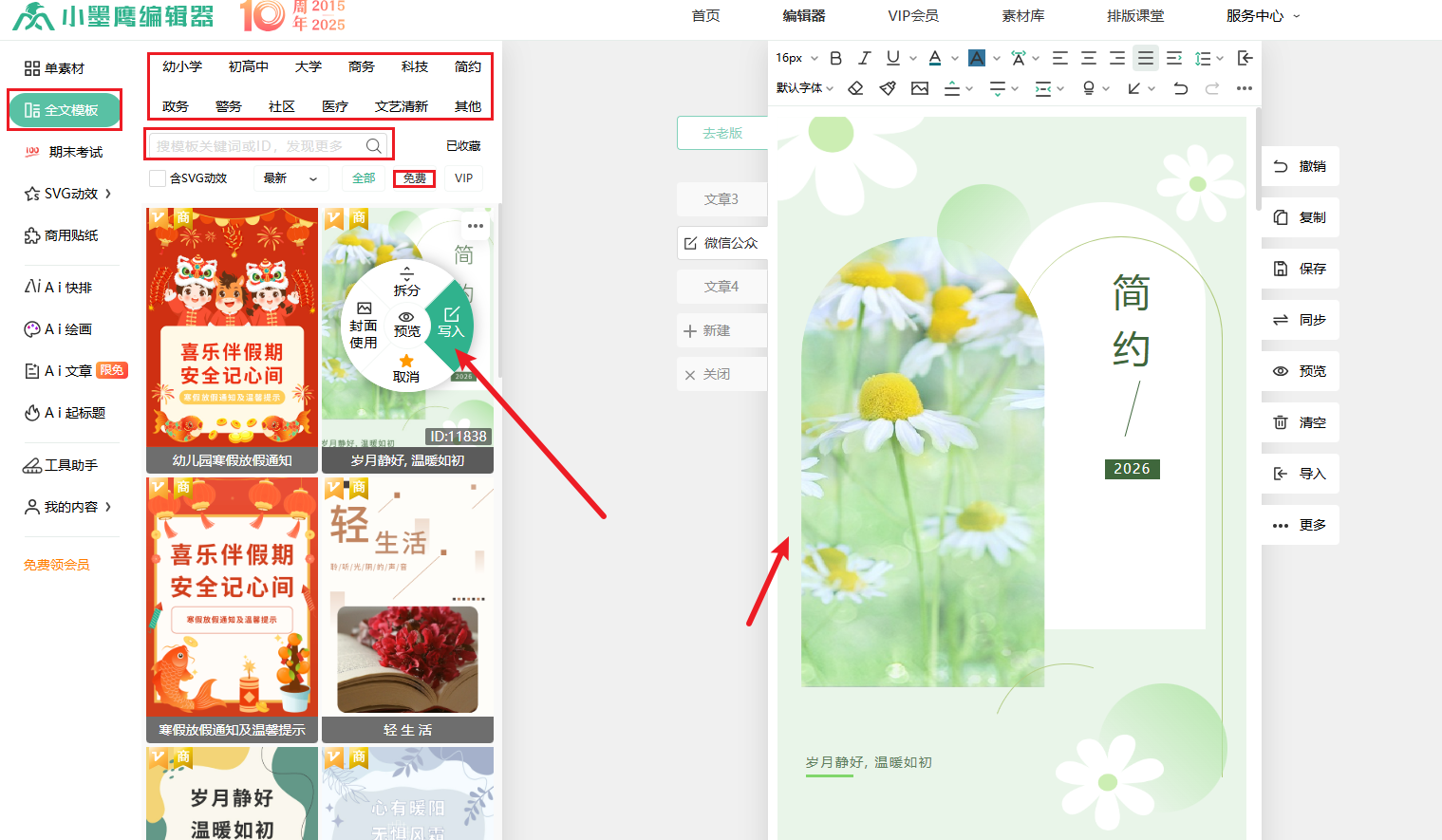Toggle bold text formatting

pyautogui.click(x=835, y=58)
